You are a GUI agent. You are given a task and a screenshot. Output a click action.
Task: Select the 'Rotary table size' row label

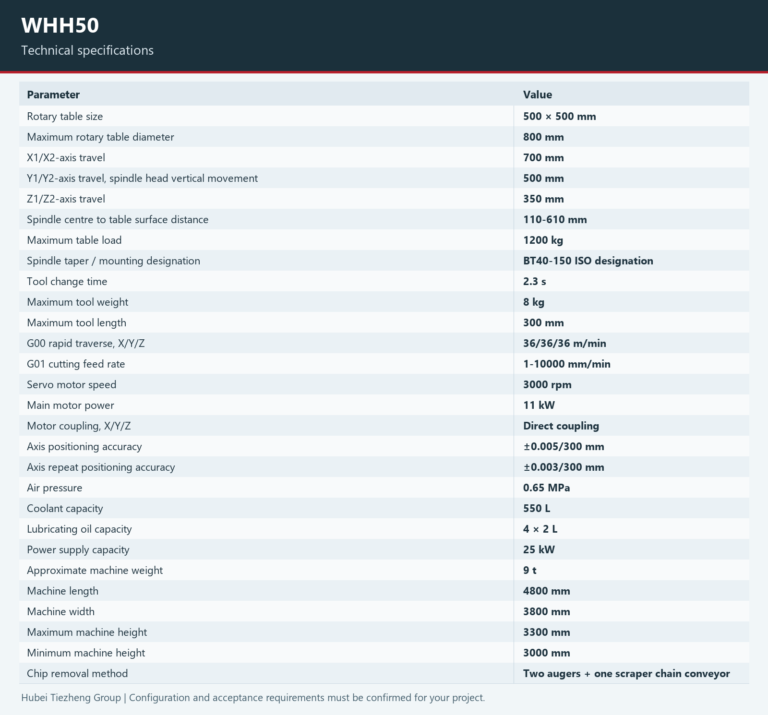point(65,117)
